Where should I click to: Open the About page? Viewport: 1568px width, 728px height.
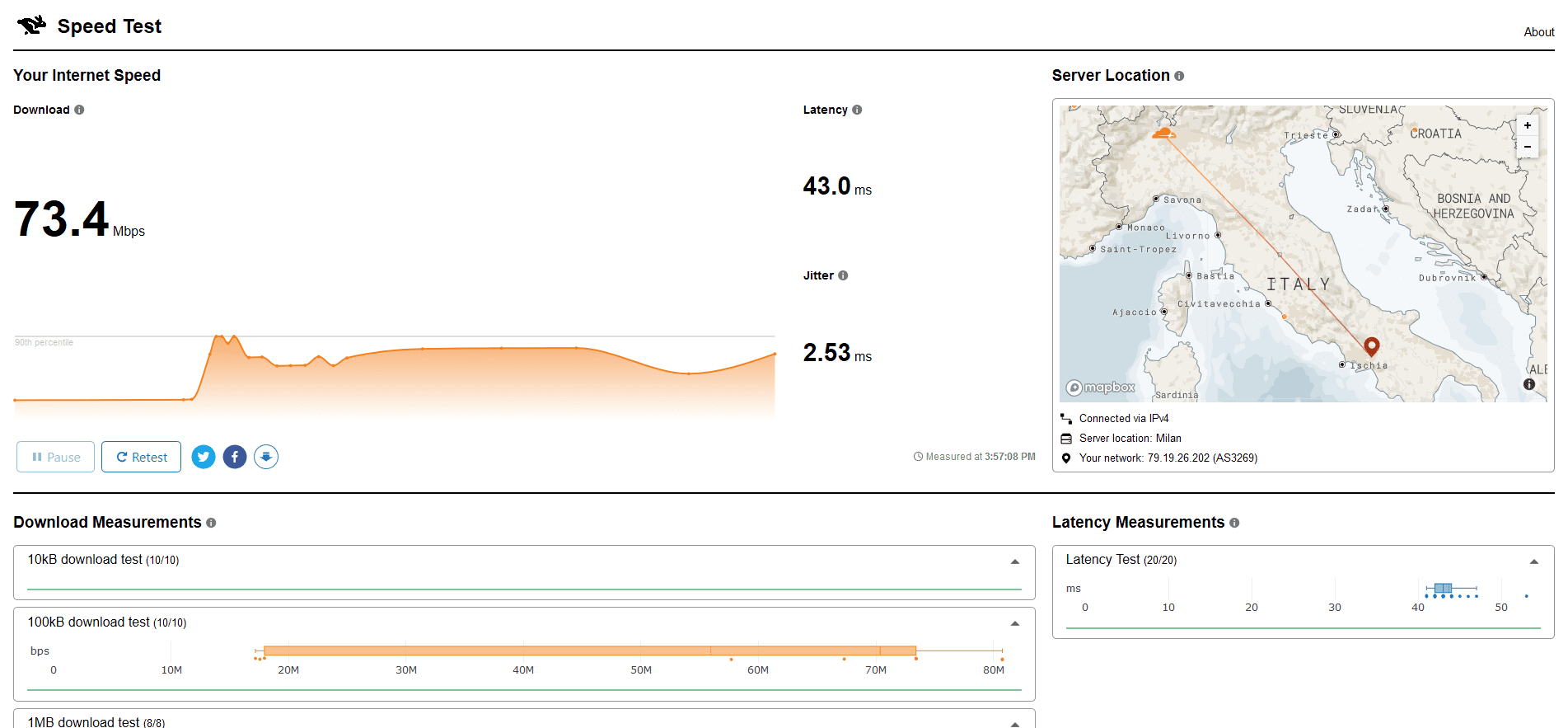(x=1538, y=32)
